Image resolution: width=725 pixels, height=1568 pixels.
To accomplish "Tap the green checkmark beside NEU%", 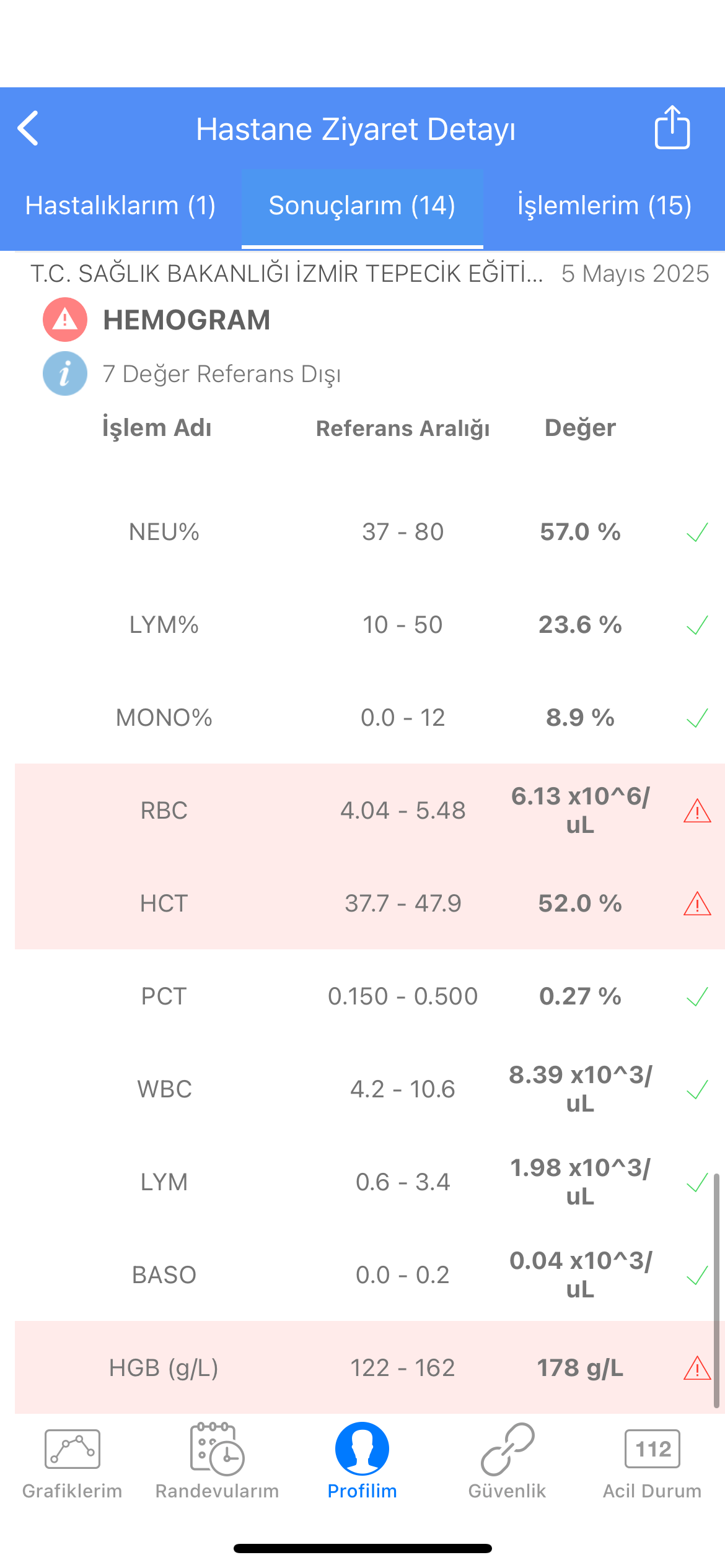I will pos(697,532).
